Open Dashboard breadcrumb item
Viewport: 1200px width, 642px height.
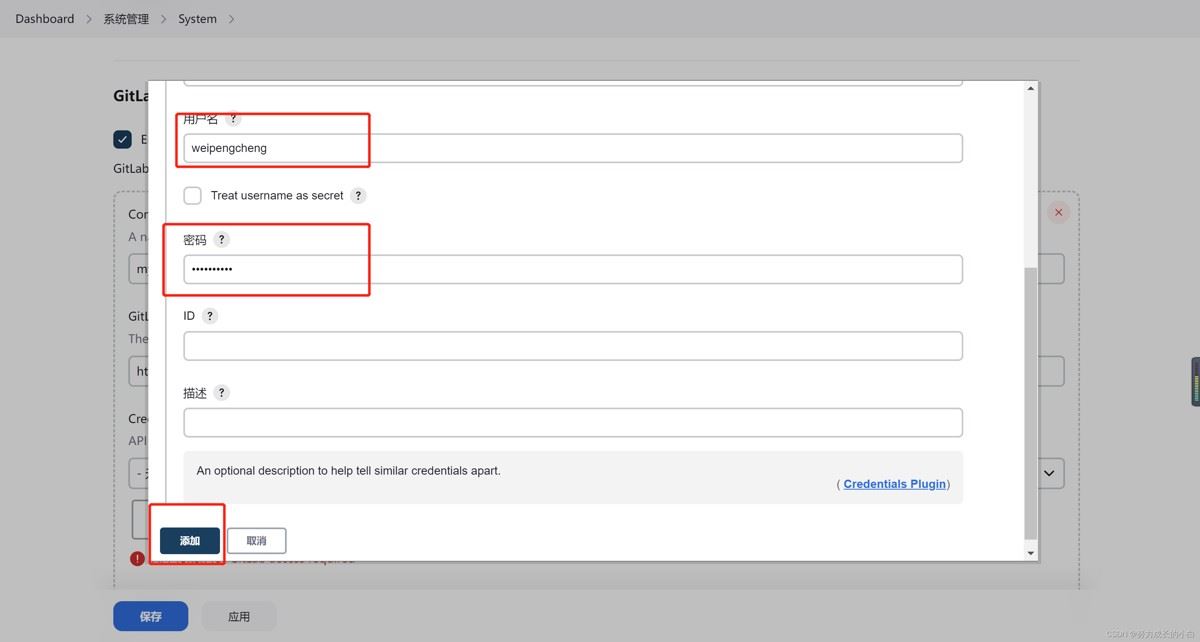coord(45,19)
